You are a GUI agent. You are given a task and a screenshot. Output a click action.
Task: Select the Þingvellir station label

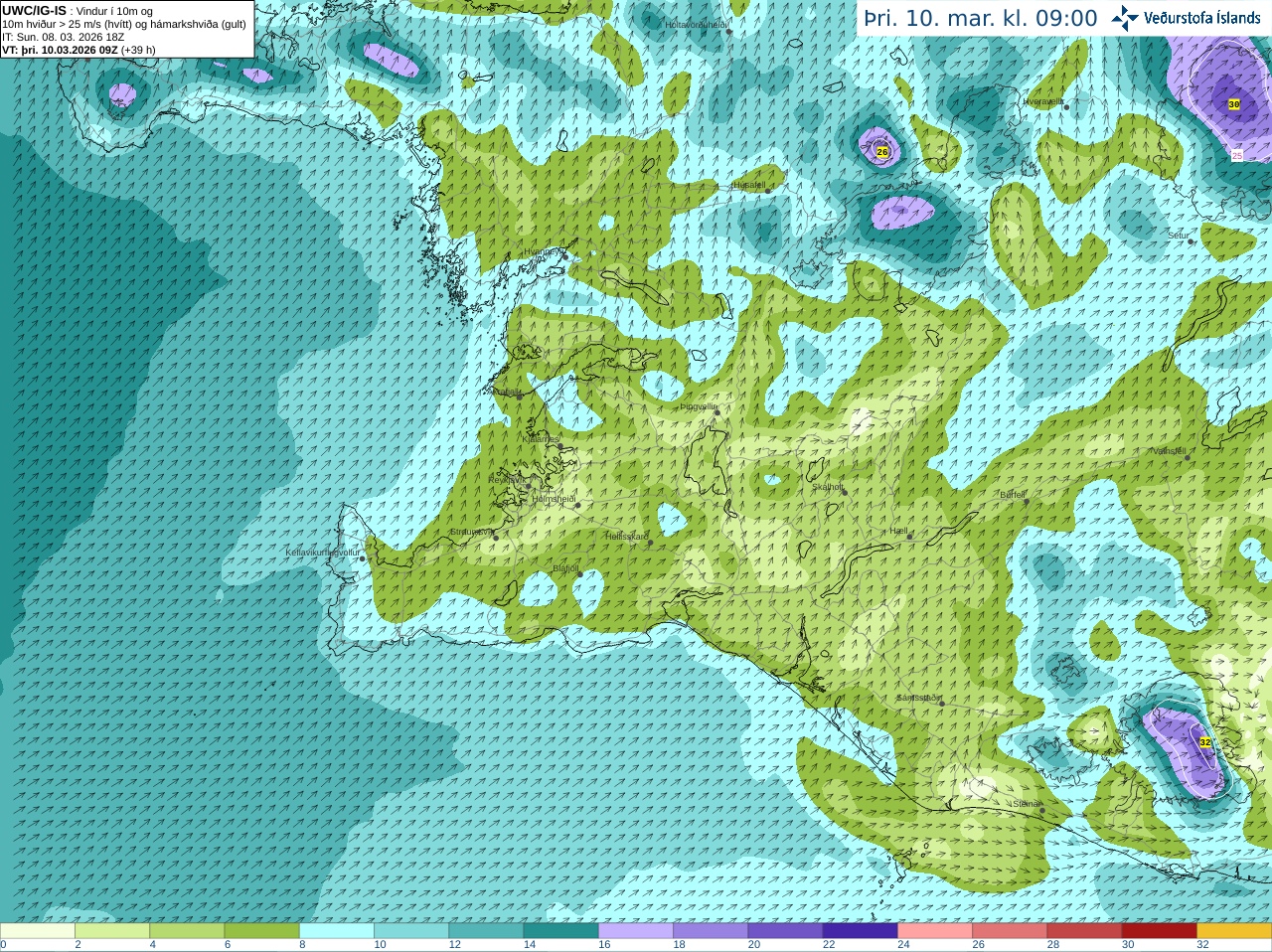click(x=699, y=406)
